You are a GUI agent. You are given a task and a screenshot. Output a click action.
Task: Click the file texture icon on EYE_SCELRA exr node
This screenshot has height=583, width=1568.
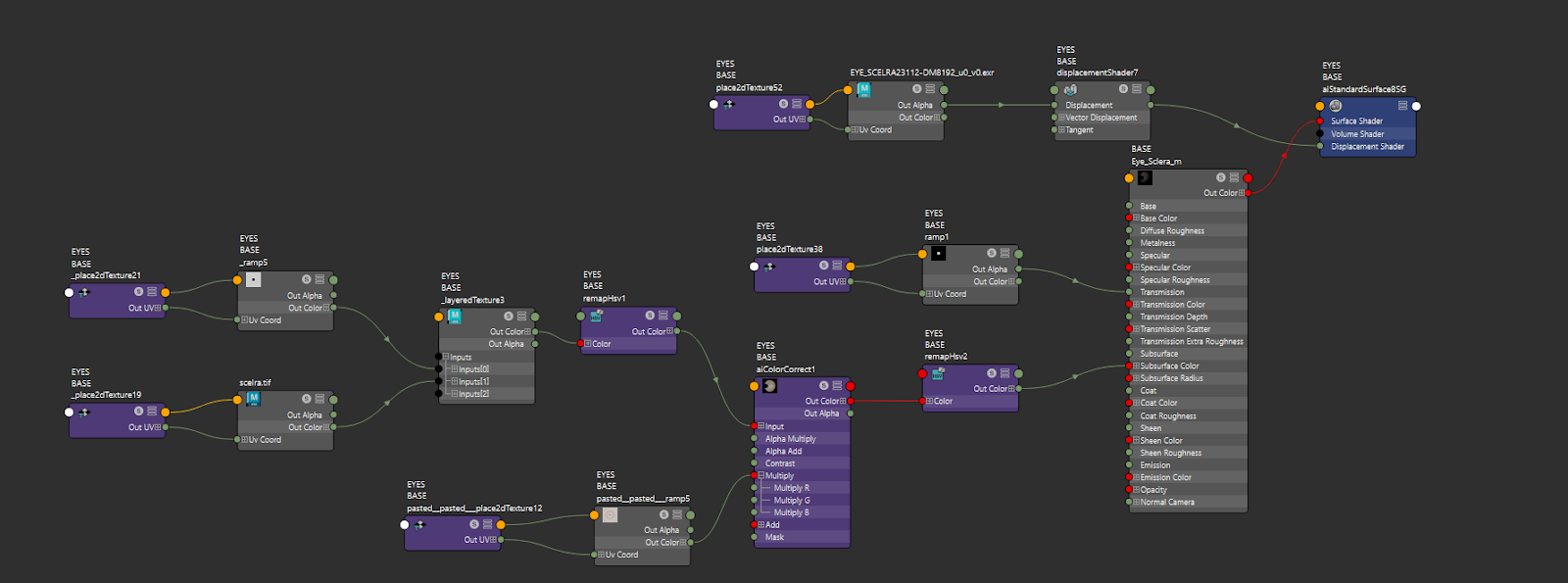863,89
